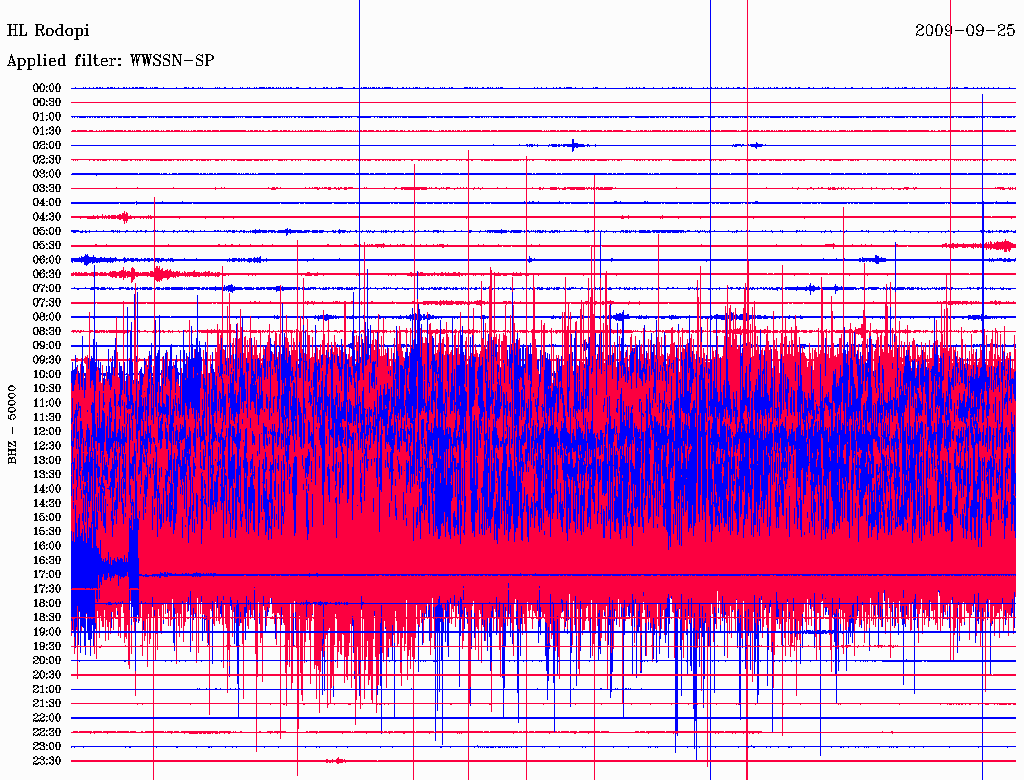
Task: Click the 12:30 time label
Action: (x=46, y=446)
